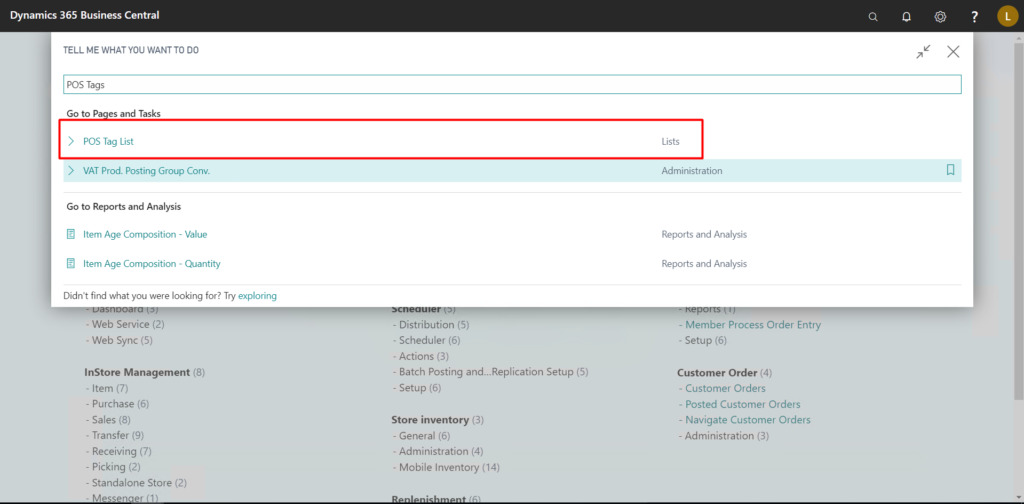Open Member Process Order Entry link
The height and width of the screenshot is (504, 1024).
point(753,324)
